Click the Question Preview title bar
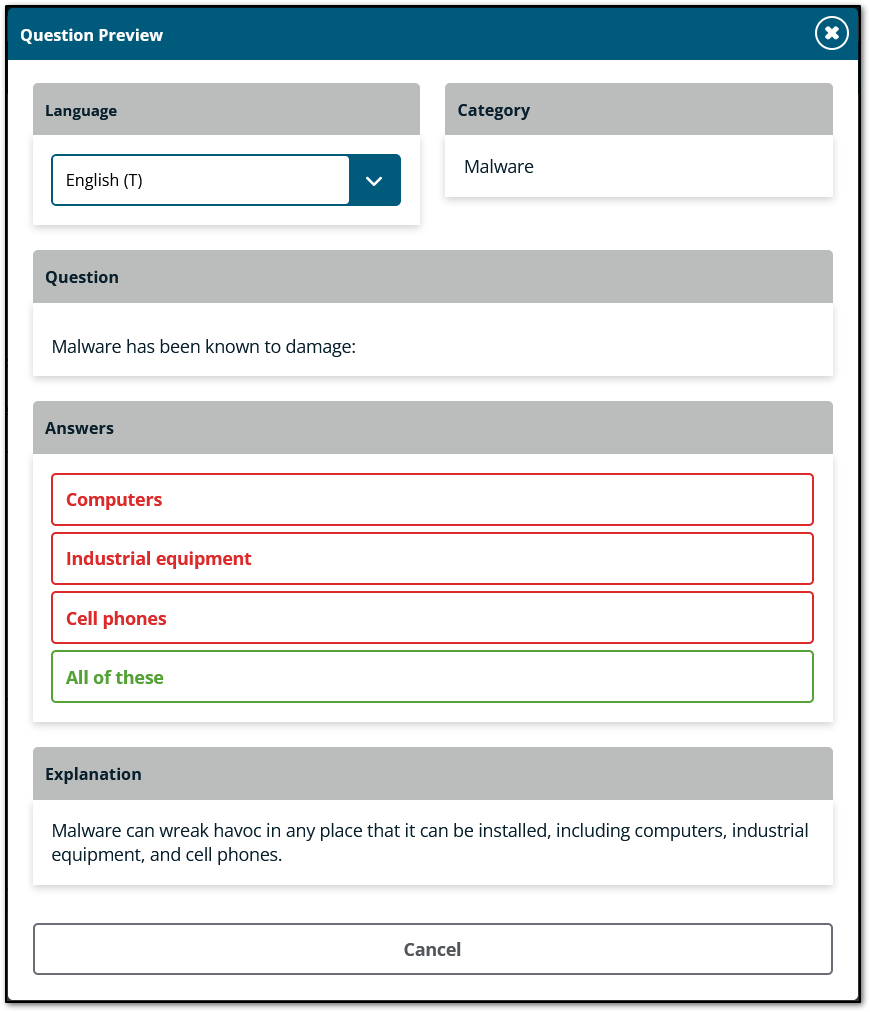This screenshot has height=1012, width=870. click(x=91, y=34)
